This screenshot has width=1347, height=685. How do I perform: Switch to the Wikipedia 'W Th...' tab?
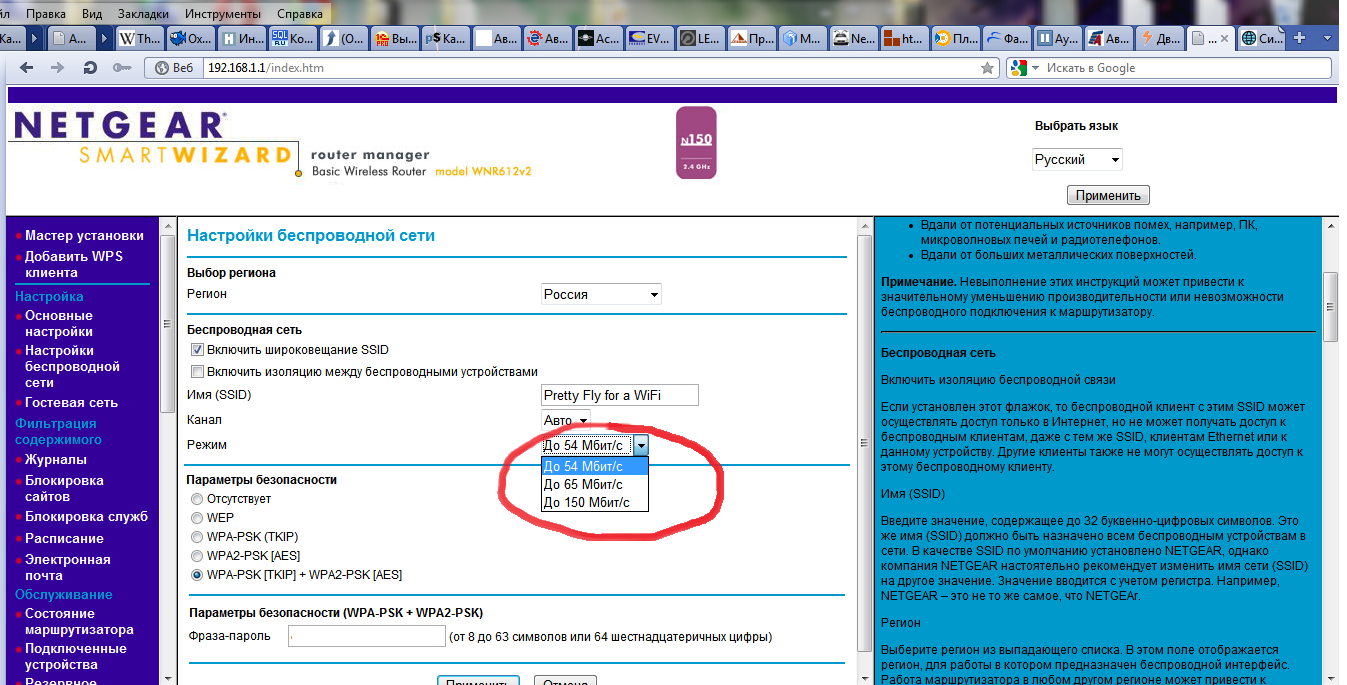140,39
